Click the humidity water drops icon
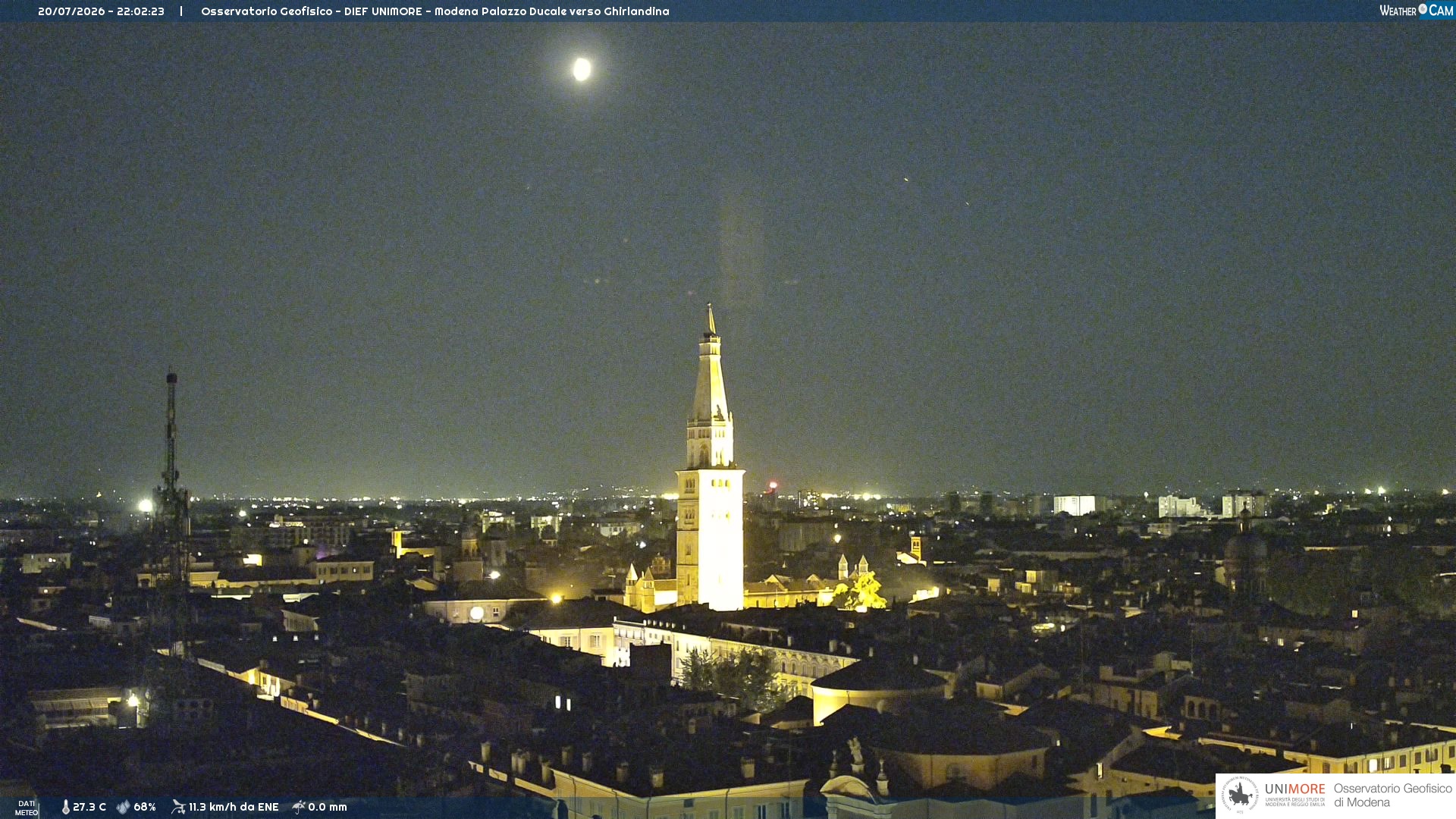1456x819 pixels. tap(124, 807)
